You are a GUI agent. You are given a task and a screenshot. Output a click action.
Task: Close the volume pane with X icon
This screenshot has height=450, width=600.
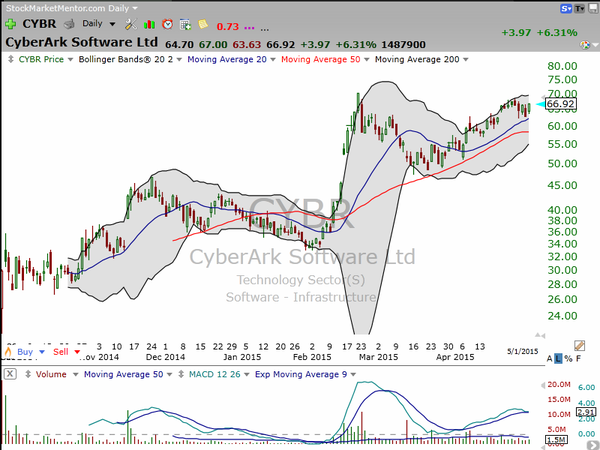point(10,374)
